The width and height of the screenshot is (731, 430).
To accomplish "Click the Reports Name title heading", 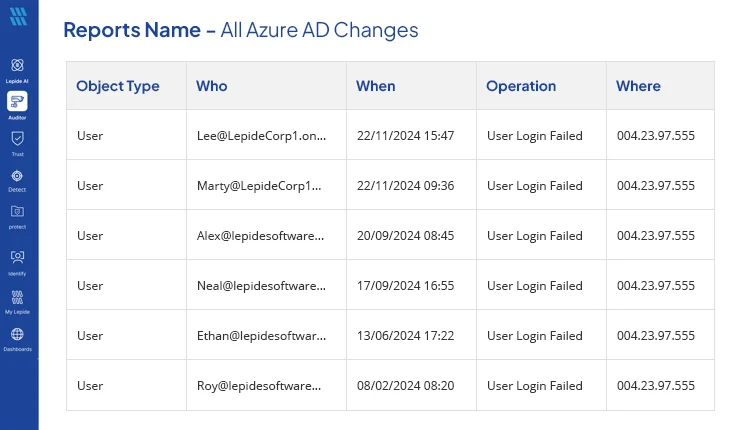I will 241,30.
